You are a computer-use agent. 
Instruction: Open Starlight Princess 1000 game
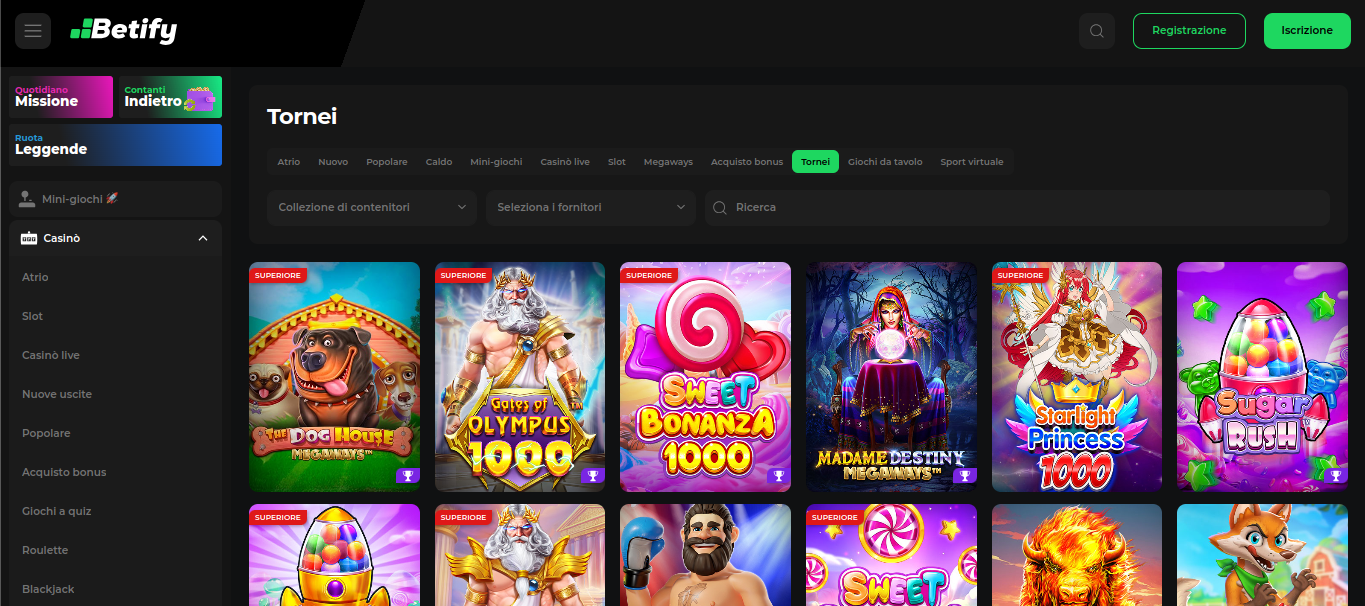(x=1077, y=377)
